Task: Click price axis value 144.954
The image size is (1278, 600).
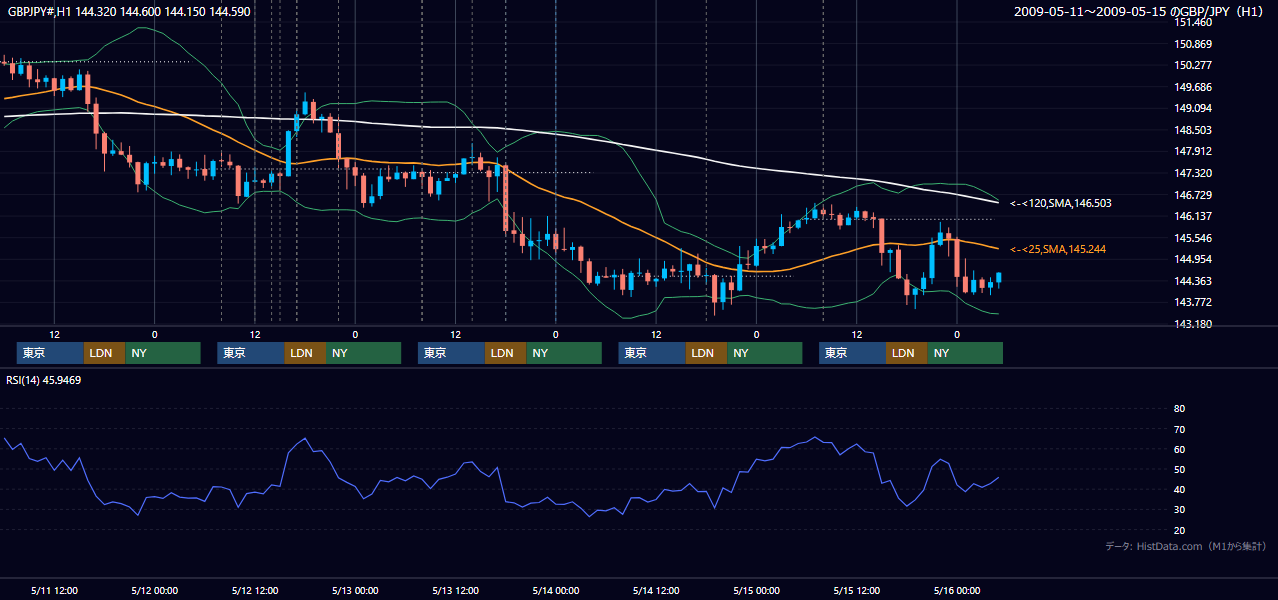Action: point(1193,259)
